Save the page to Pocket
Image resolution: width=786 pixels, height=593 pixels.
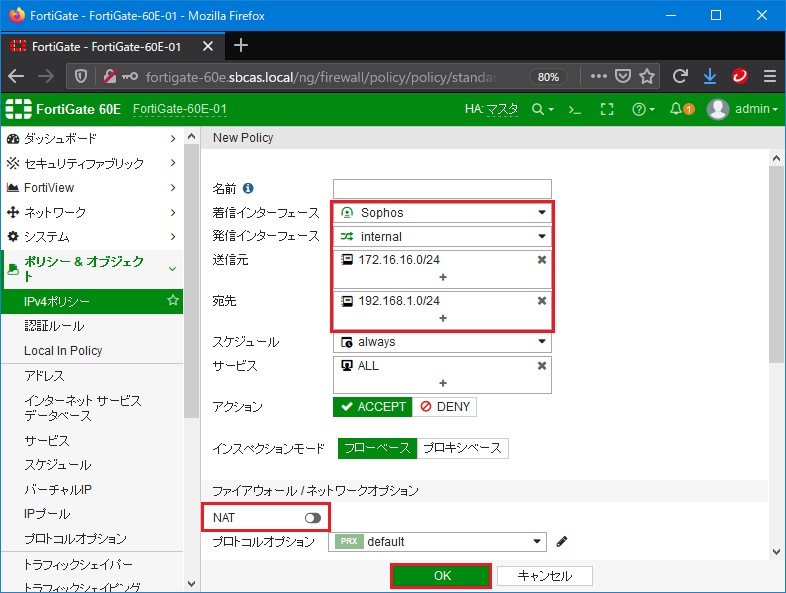[x=623, y=76]
